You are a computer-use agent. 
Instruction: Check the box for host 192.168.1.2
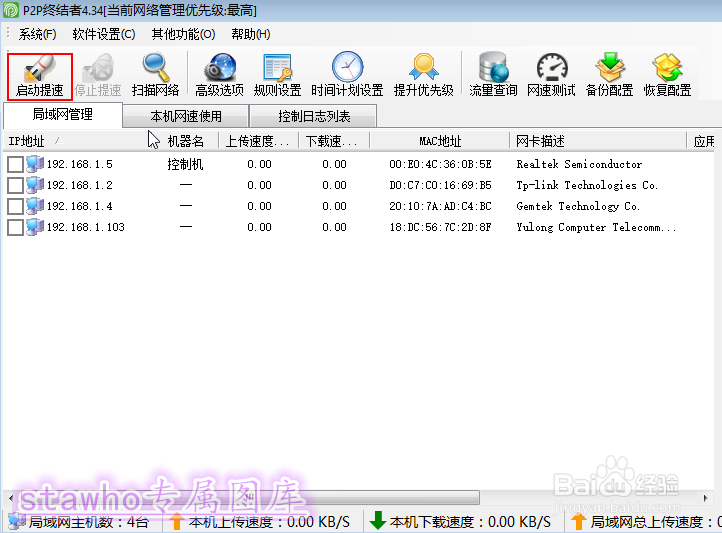[15, 185]
